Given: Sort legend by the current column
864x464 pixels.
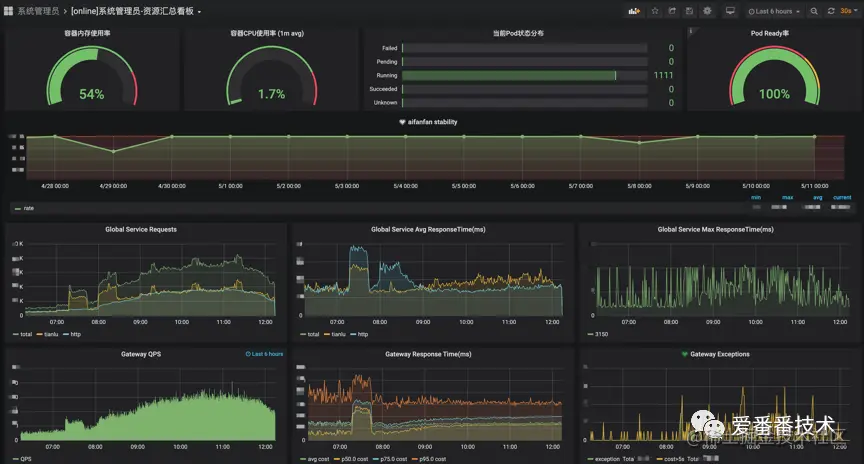Looking at the screenshot, I should [842, 197].
